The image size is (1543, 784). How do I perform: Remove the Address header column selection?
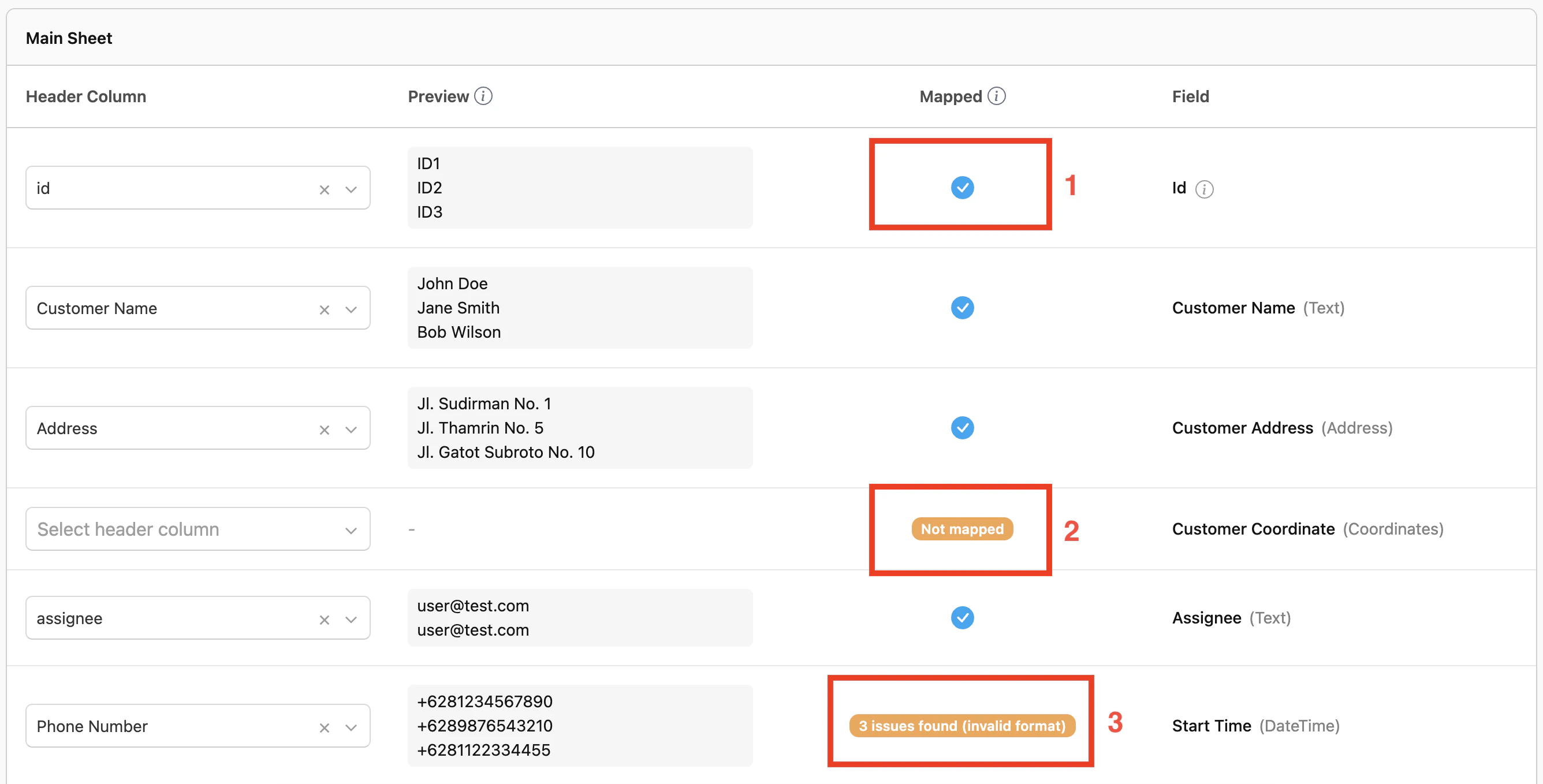(324, 430)
